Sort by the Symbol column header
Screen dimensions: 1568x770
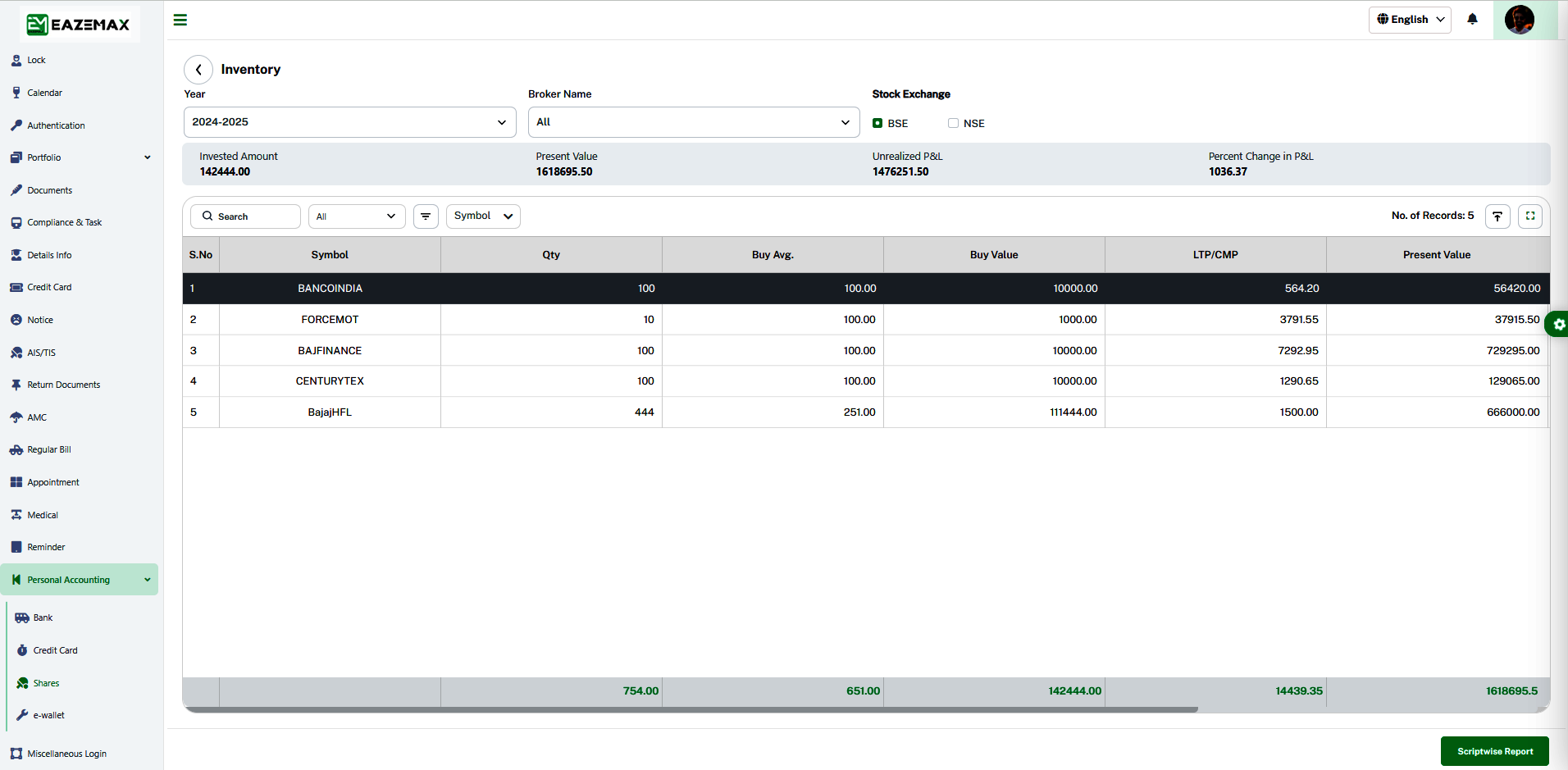click(x=330, y=255)
